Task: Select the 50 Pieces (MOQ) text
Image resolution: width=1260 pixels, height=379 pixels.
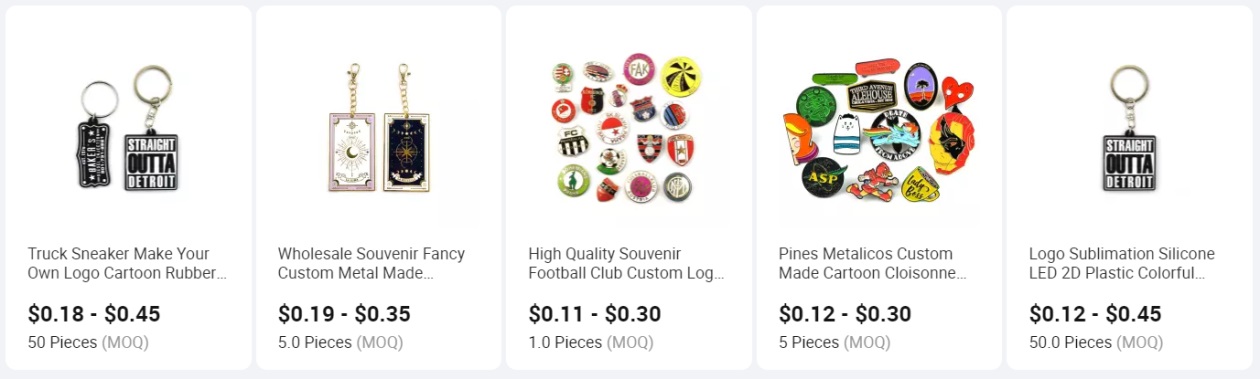Action: coord(88,342)
